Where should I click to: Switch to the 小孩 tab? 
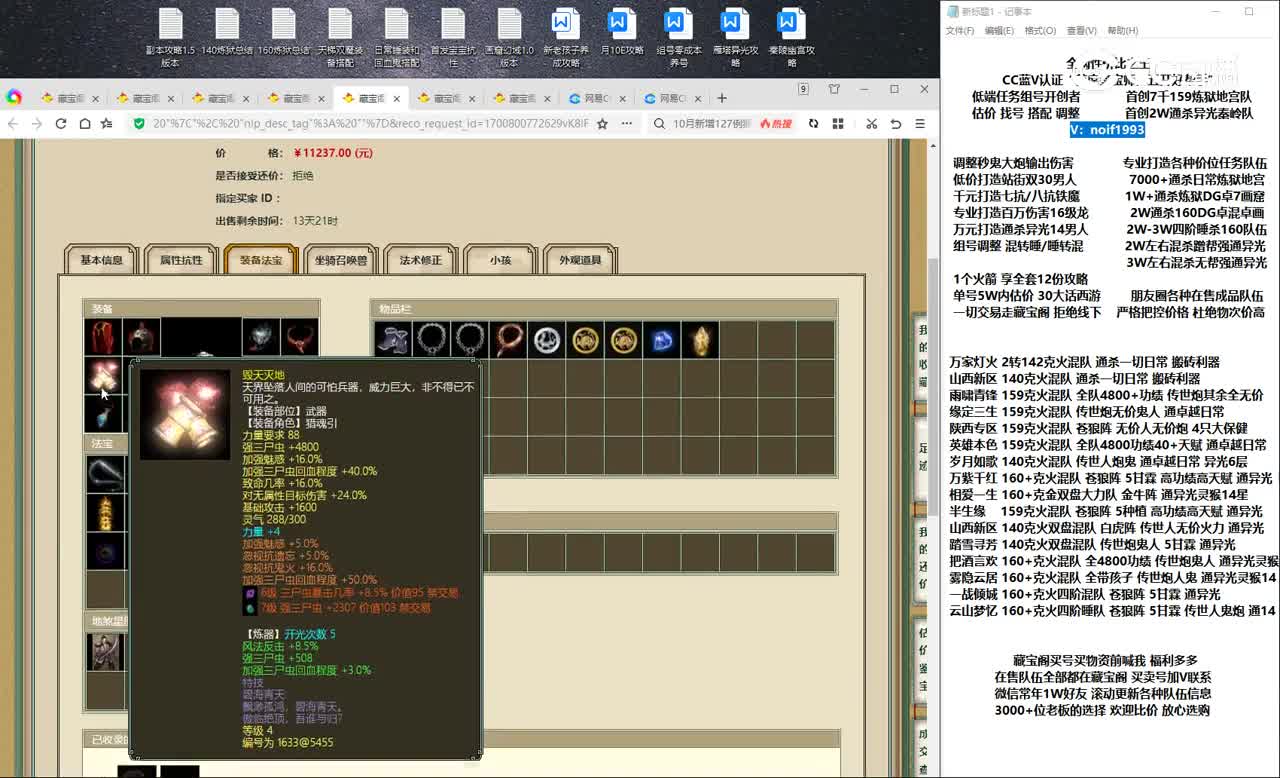500,260
